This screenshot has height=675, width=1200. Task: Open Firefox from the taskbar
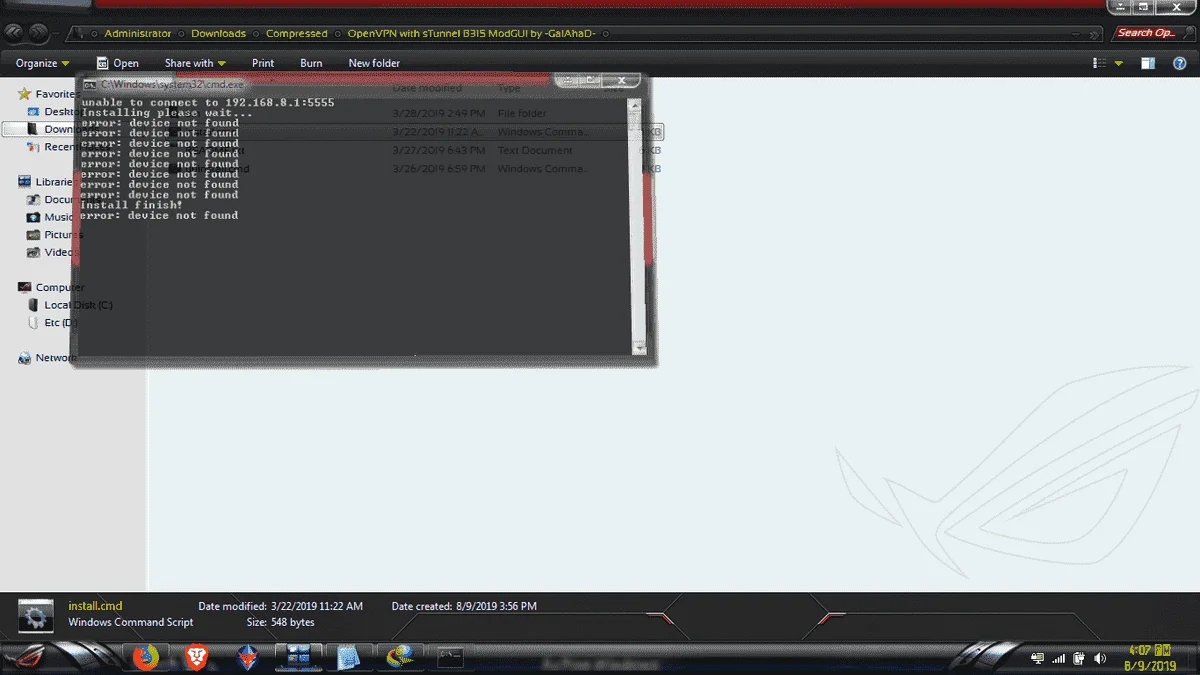point(146,657)
